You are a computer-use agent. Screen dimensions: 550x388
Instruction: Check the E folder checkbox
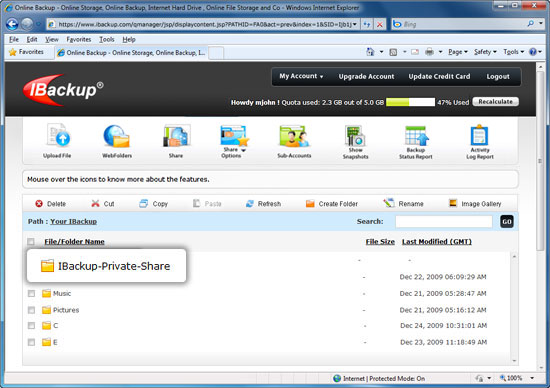point(31,342)
